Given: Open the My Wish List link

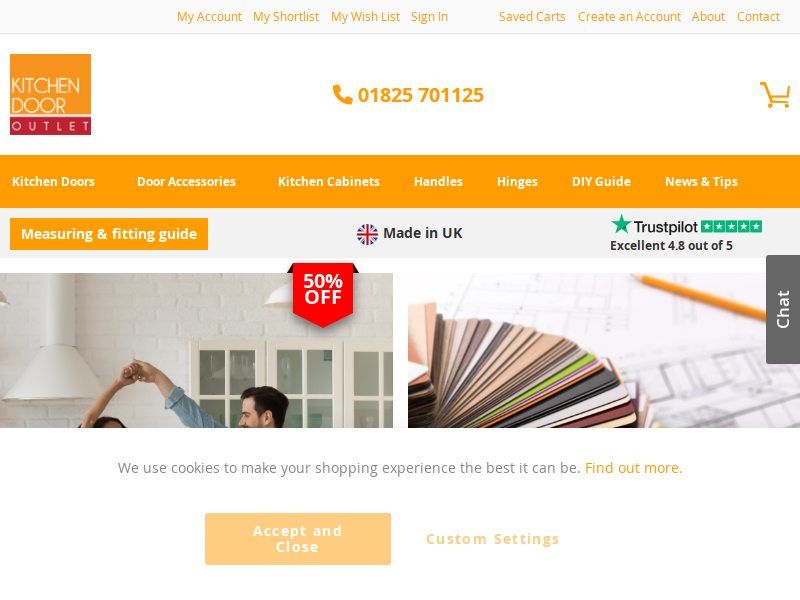Looking at the screenshot, I should (x=365, y=17).
